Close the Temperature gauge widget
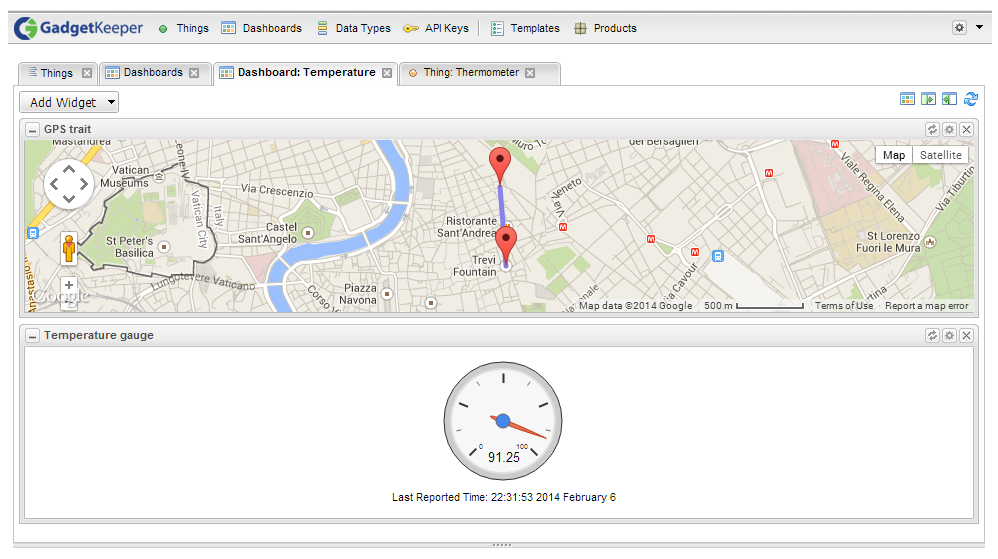Image resolution: width=998 pixels, height=559 pixels. (966, 336)
